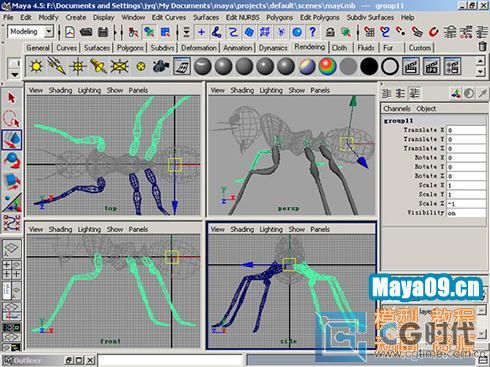The width and height of the screenshot is (490, 367).
Task: Click the new scene icon
Action: 70,32
